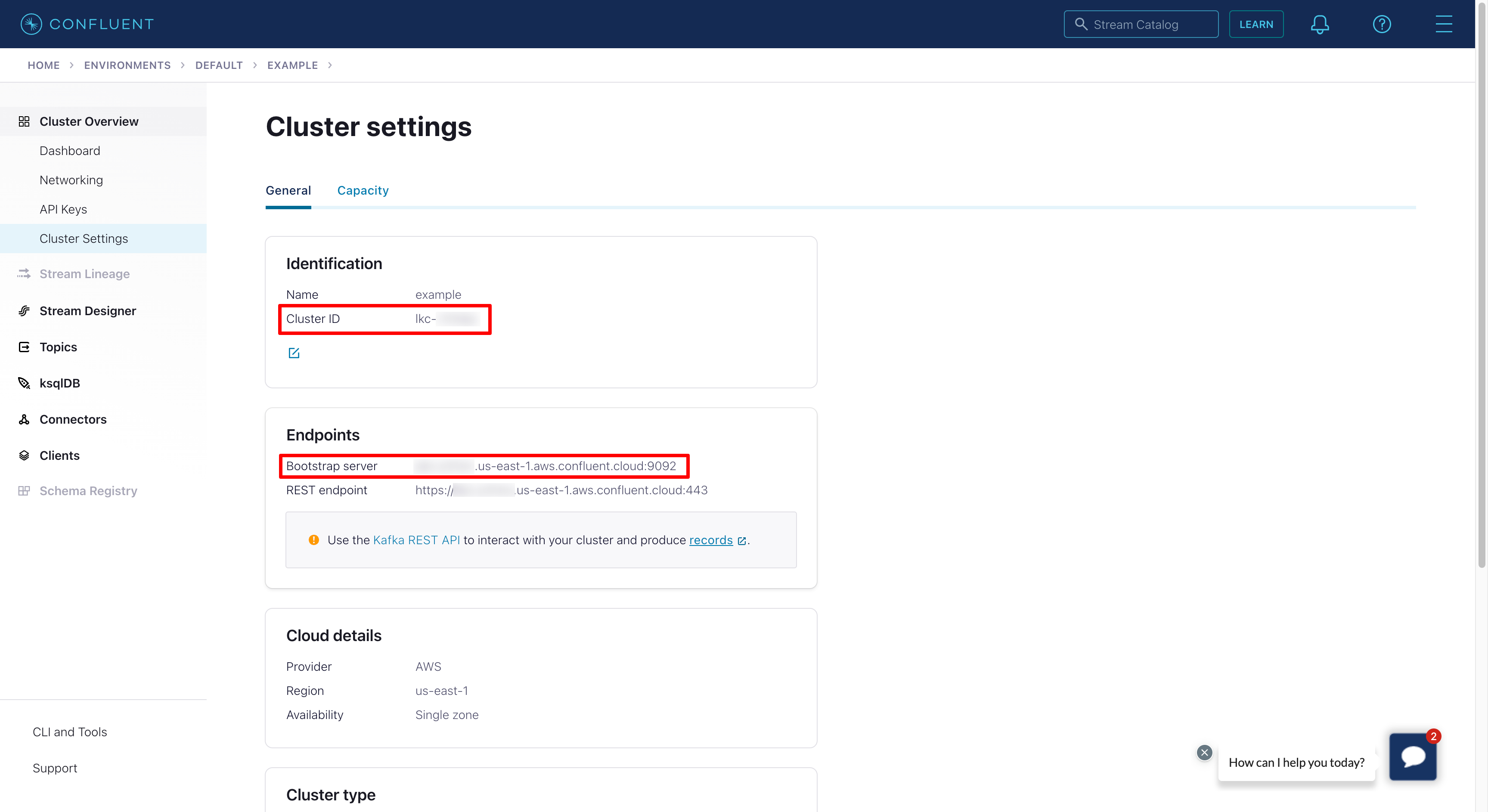Go to EXAMPLE breadcrumb
Screen dimensions: 1488x812
pos(292,65)
